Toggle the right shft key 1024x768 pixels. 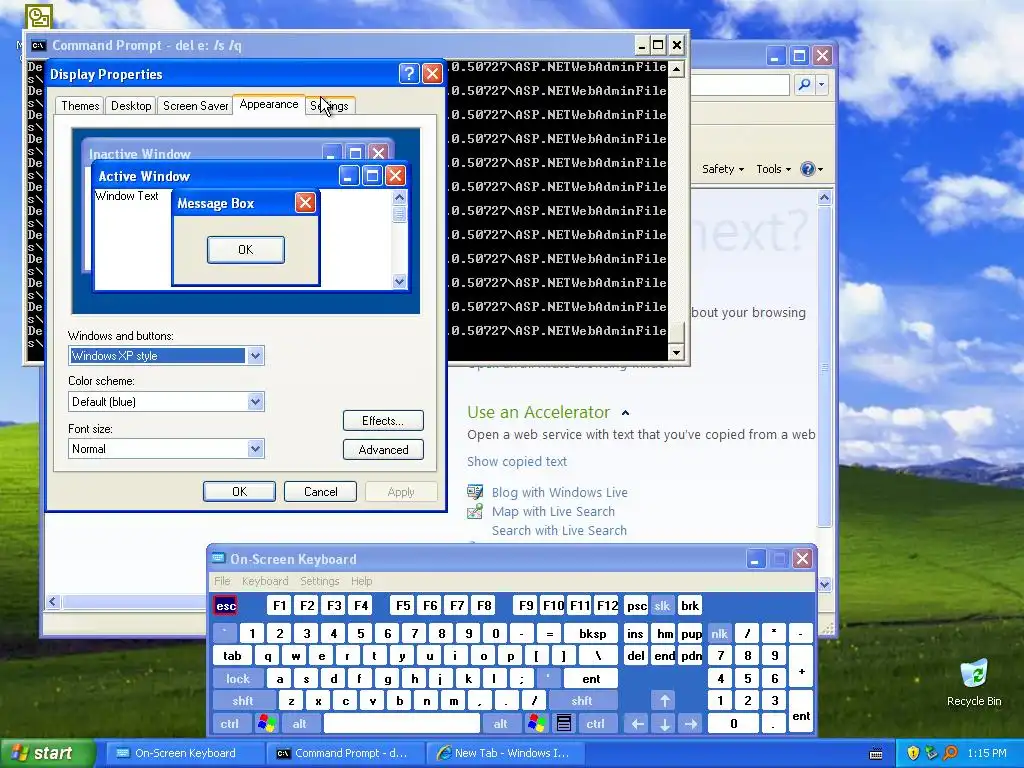(581, 701)
